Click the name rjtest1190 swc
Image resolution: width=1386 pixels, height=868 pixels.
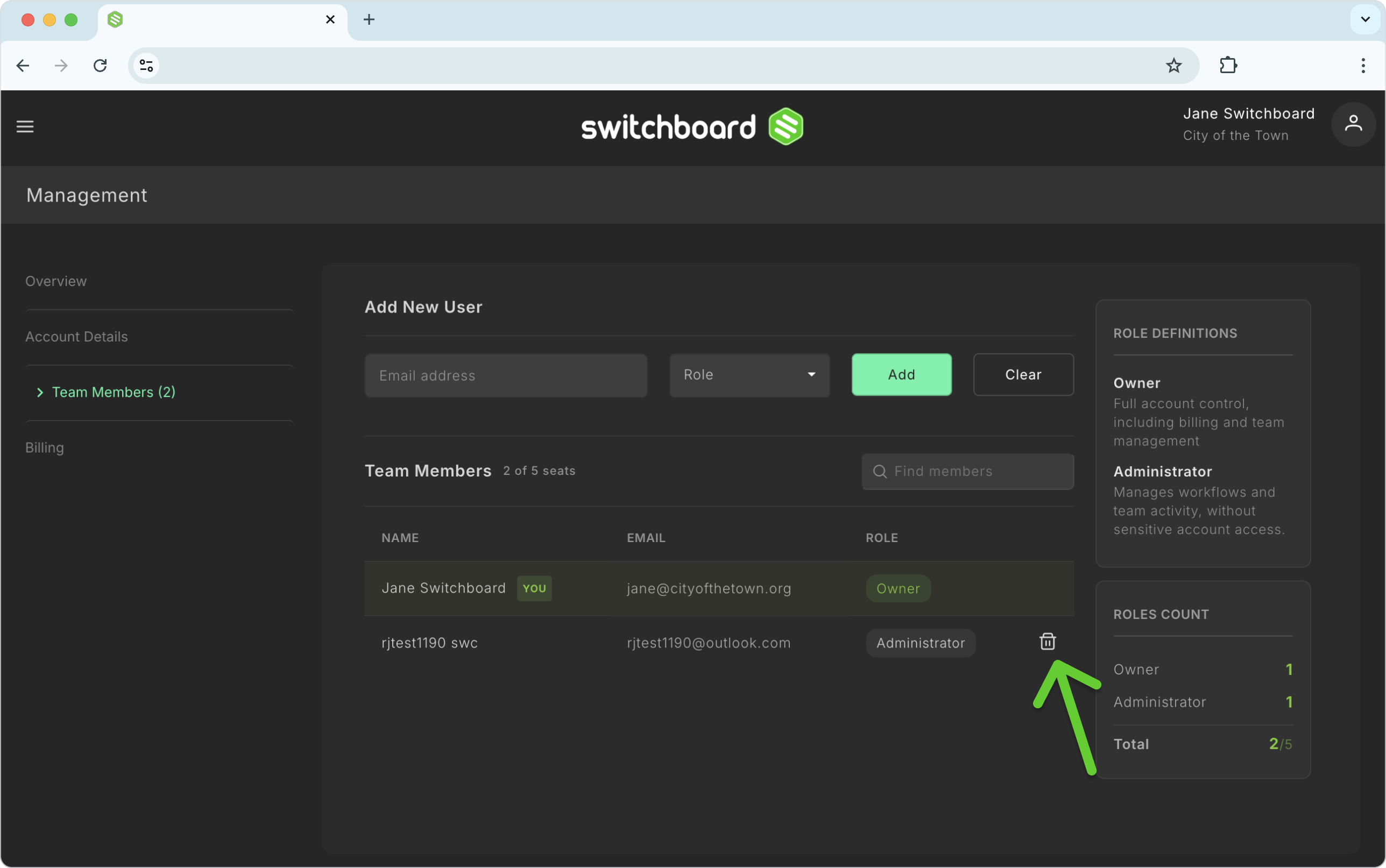point(429,643)
